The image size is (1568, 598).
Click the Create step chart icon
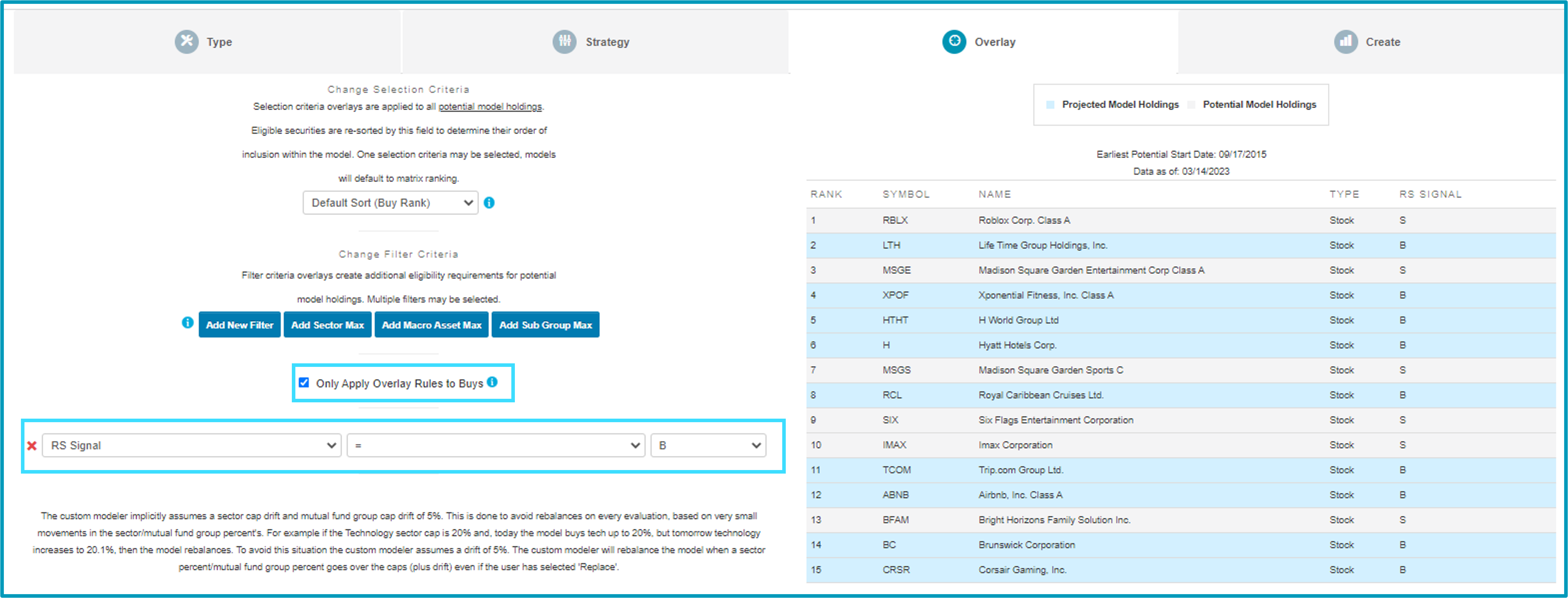point(1346,42)
